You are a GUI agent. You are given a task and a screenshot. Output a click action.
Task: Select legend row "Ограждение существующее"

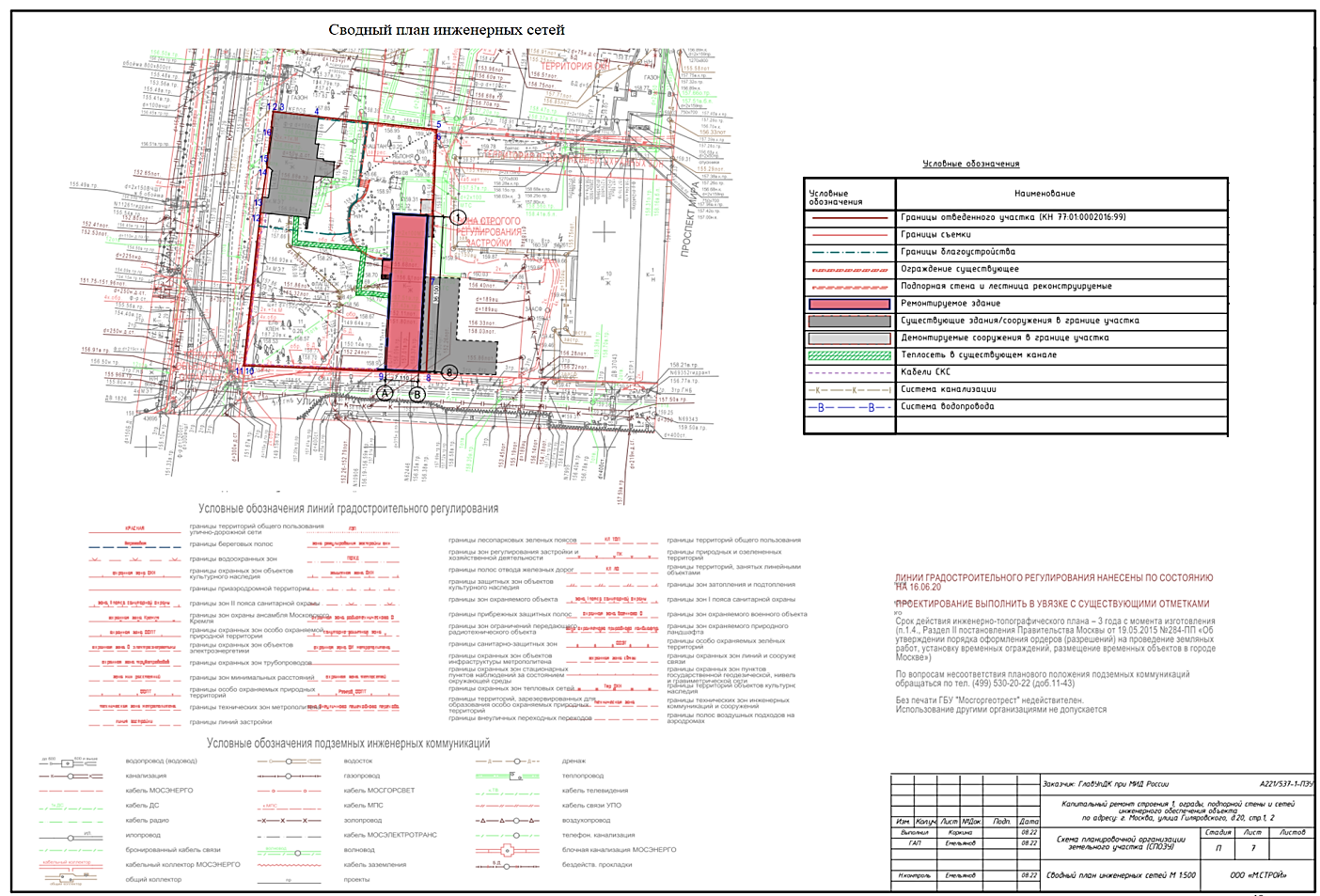1015,269
